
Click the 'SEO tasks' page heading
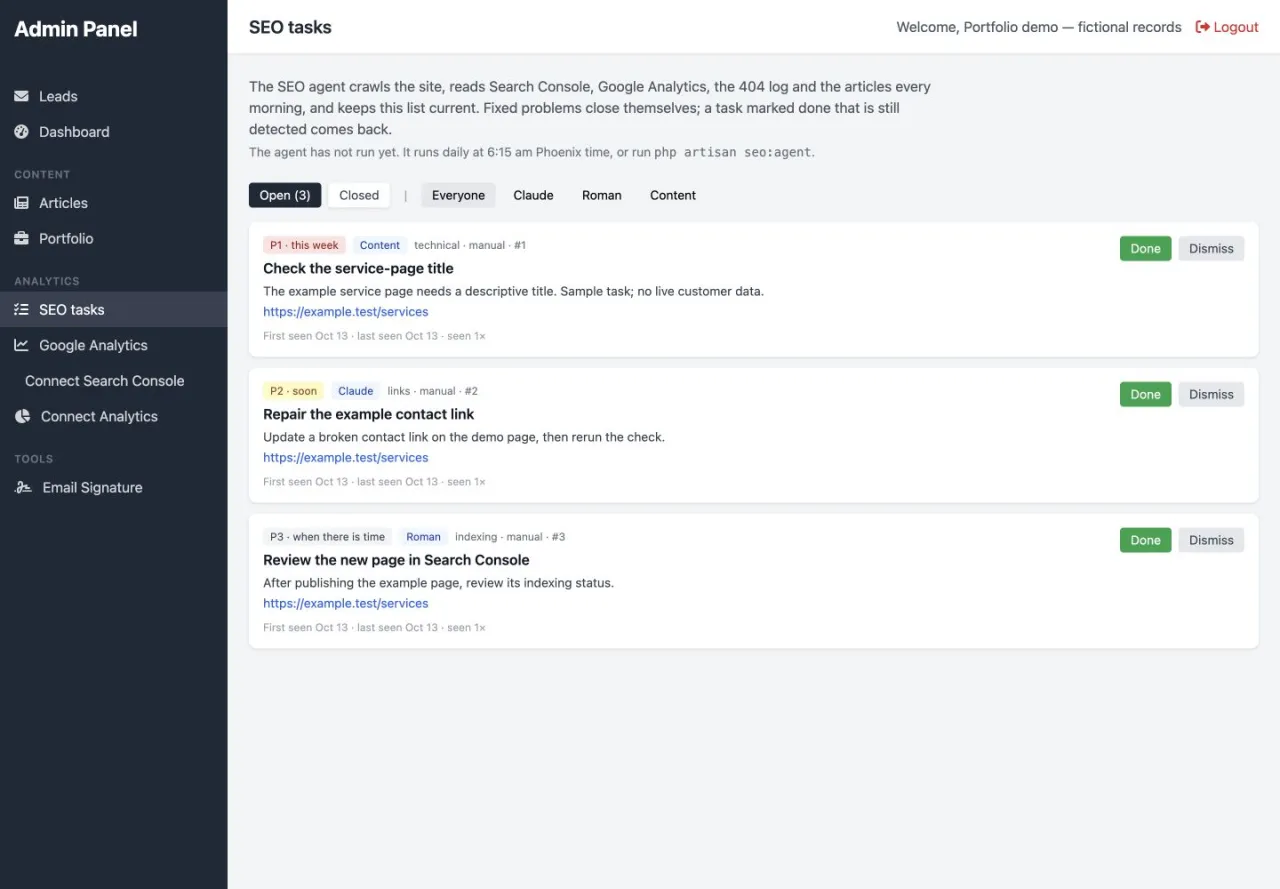[x=290, y=27]
